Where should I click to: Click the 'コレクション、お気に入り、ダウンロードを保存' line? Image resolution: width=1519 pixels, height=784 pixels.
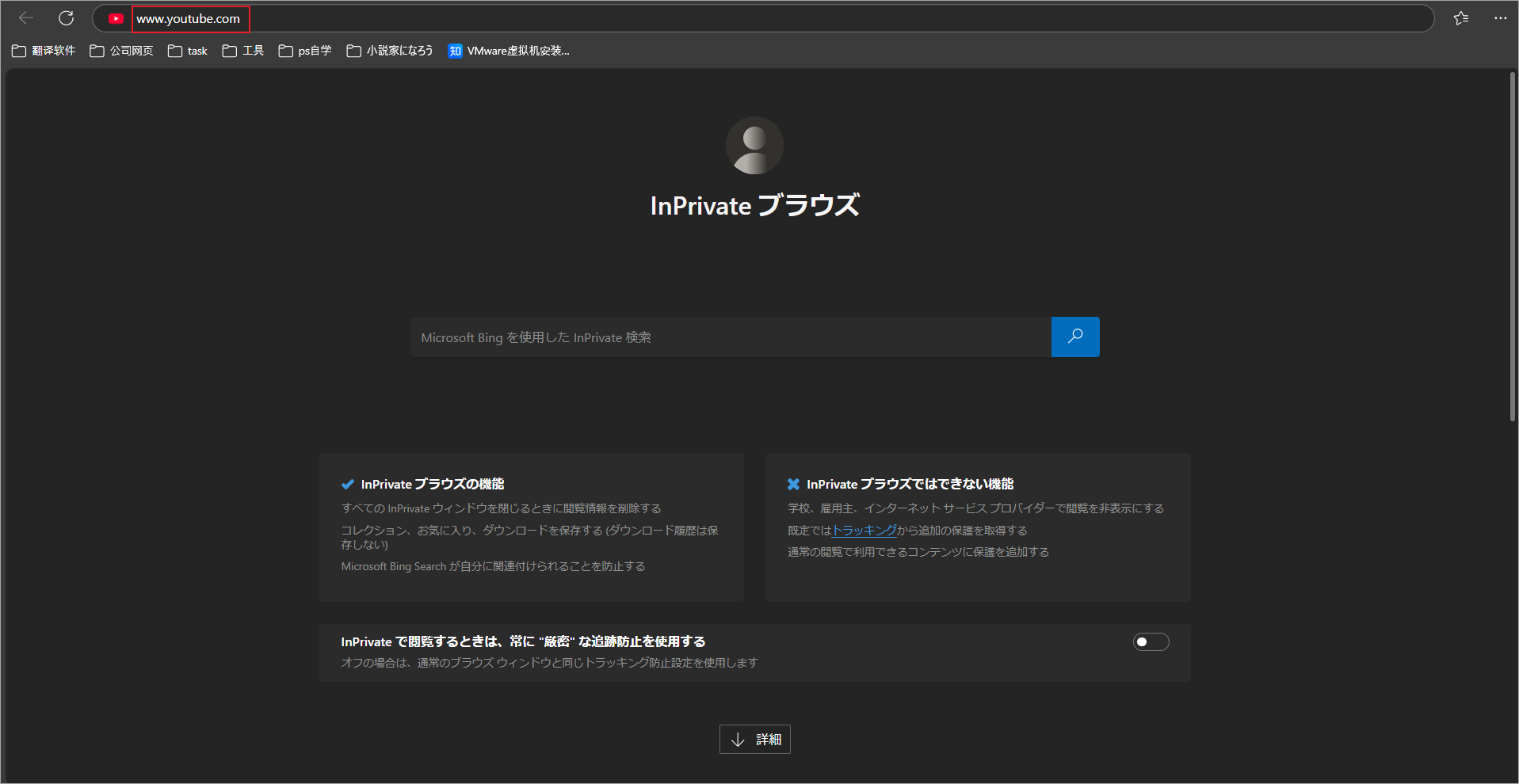tap(529, 537)
